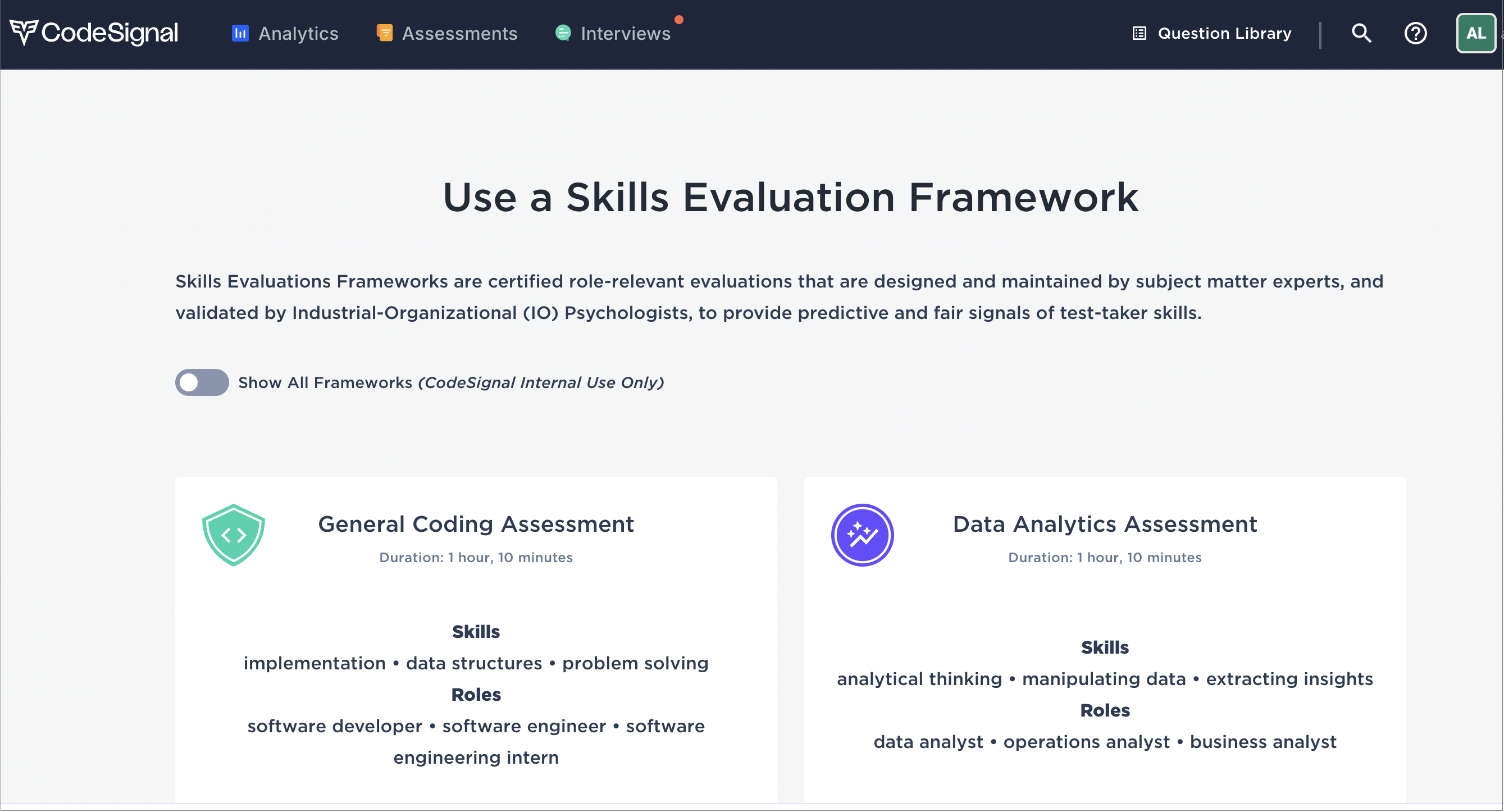Screen dimensions: 1504x812
Task: Click the frameworks description paragraph
Action: [779, 297]
